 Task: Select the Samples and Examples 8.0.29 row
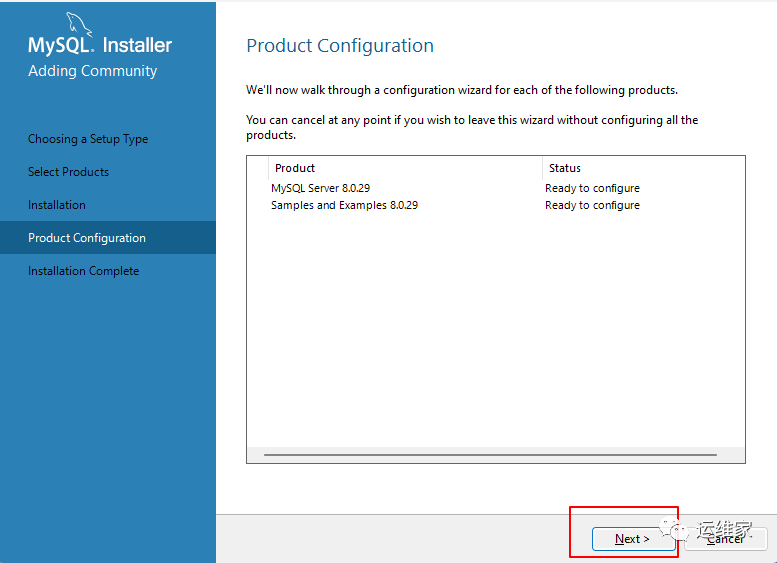point(496,205)
